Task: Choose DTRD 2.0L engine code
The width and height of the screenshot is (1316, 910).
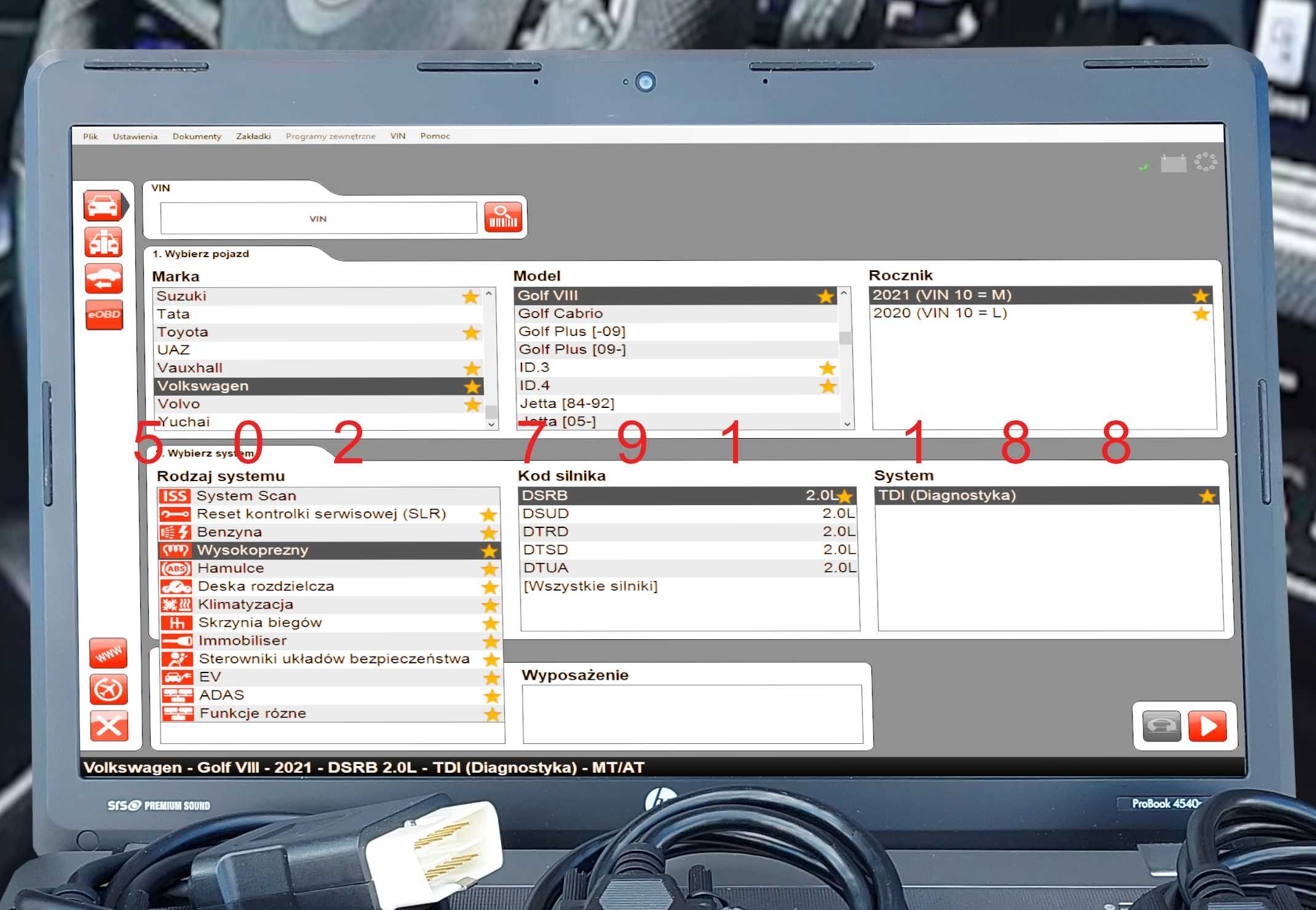Action: pos(689,532)
